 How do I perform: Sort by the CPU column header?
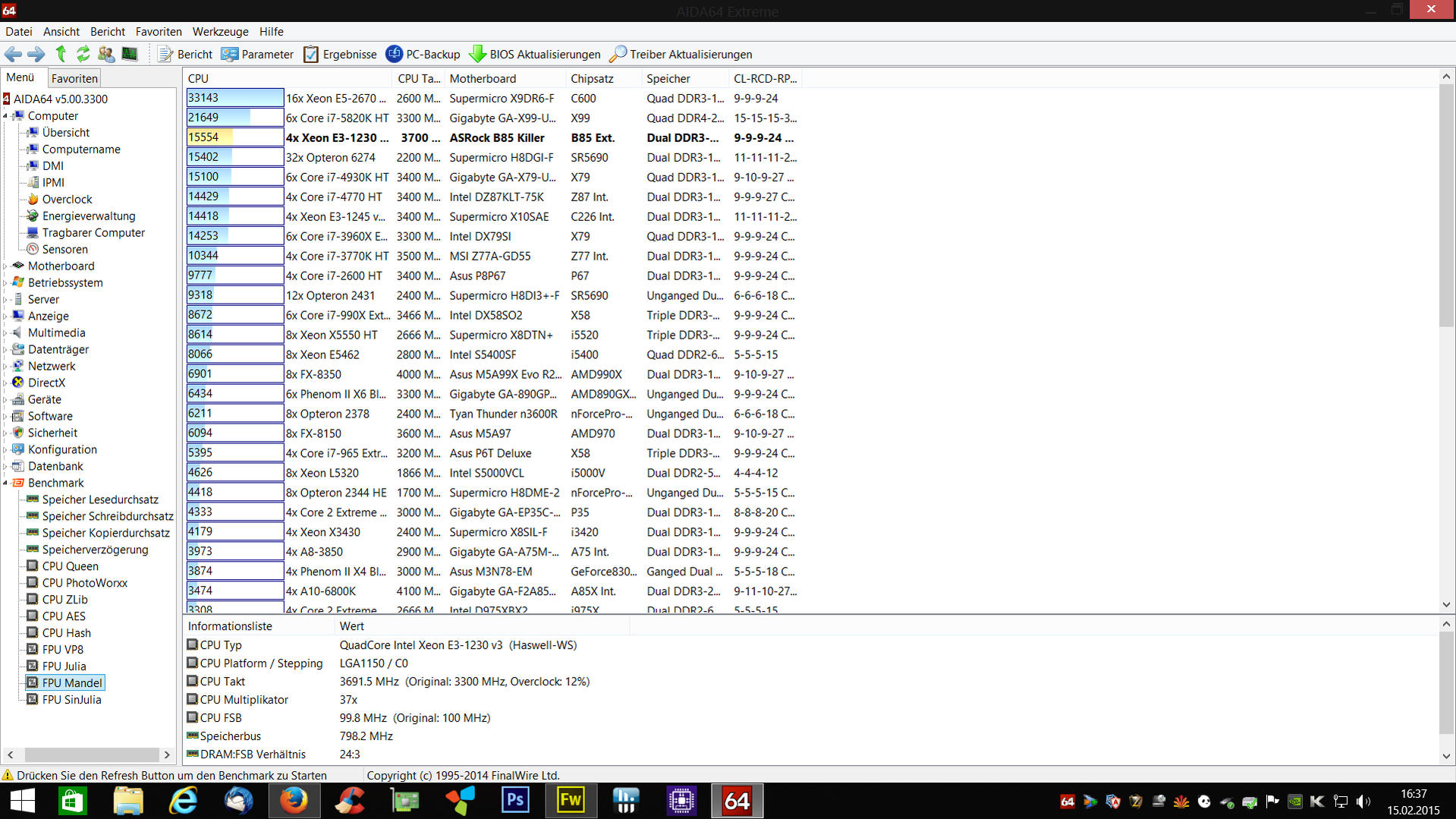click(288, 78)
